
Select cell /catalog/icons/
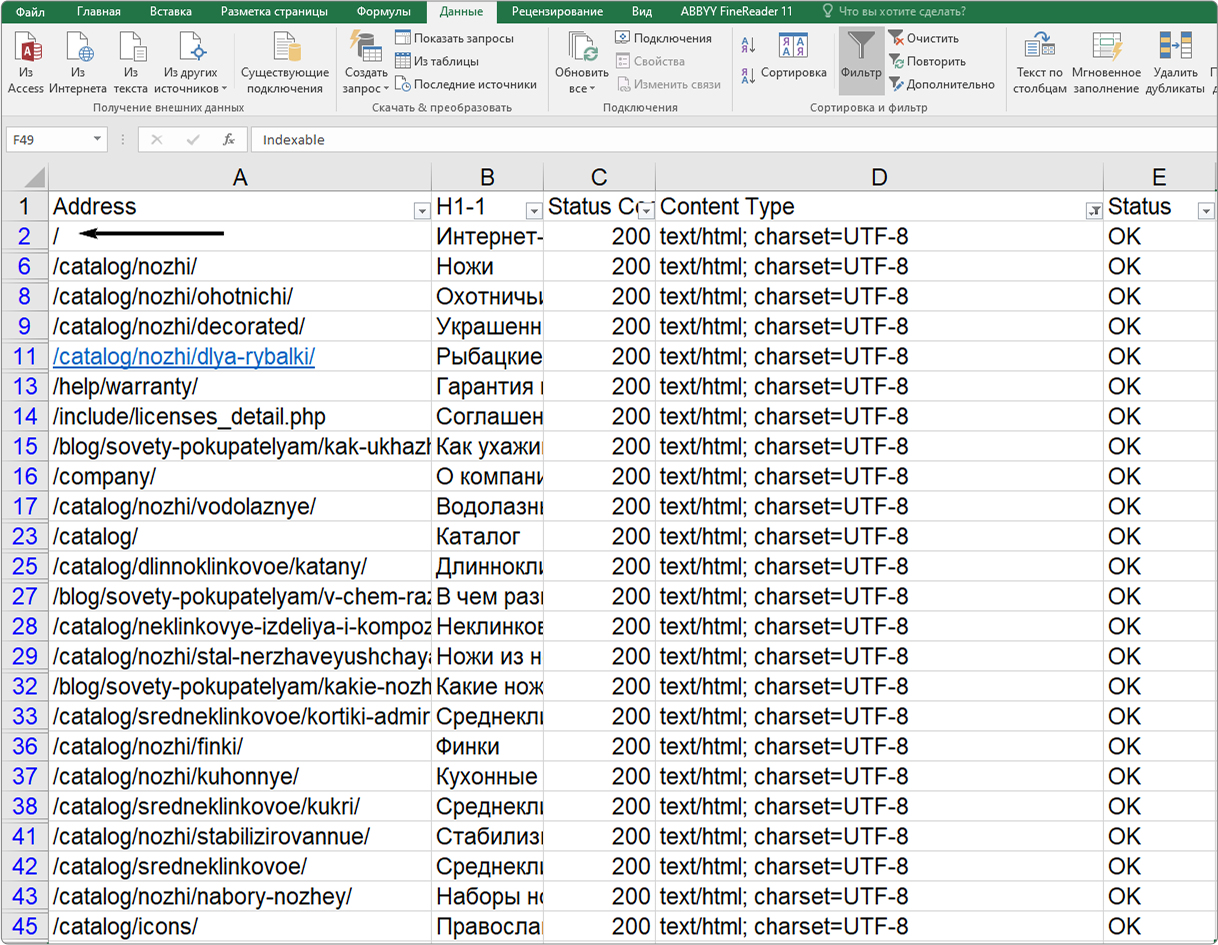point(240,926)
